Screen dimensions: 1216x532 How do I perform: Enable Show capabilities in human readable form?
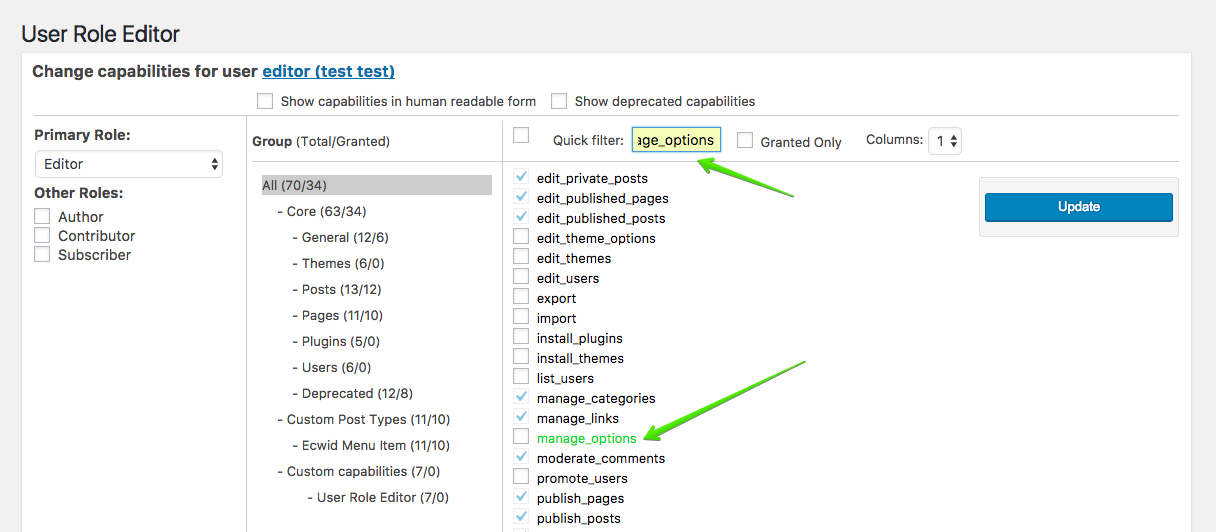tap(265, 101)
